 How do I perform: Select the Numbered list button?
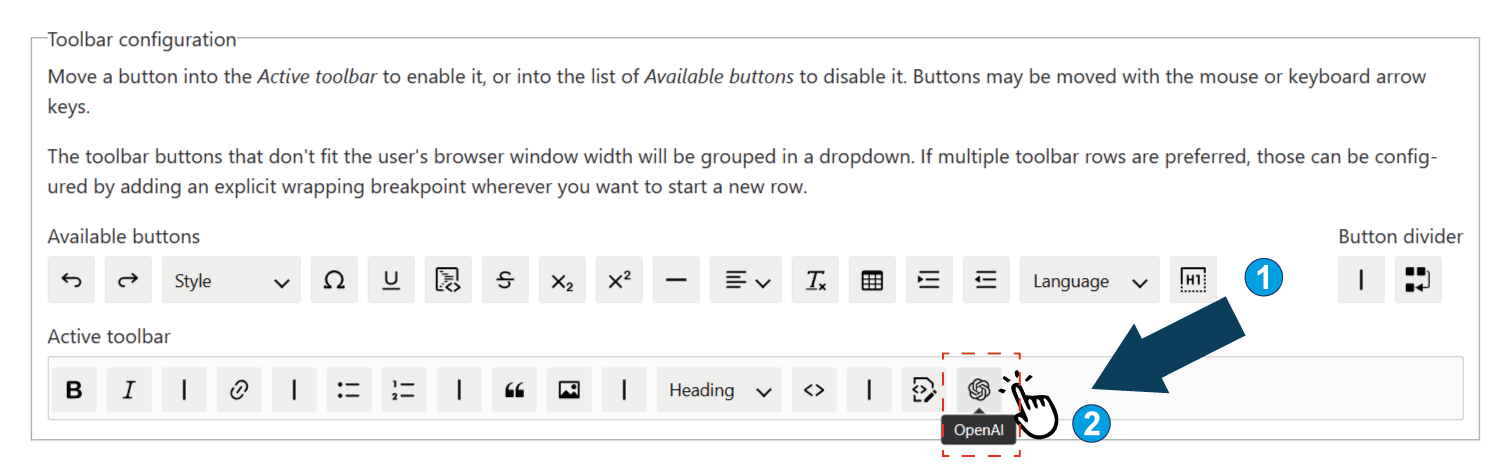[404, 390]
